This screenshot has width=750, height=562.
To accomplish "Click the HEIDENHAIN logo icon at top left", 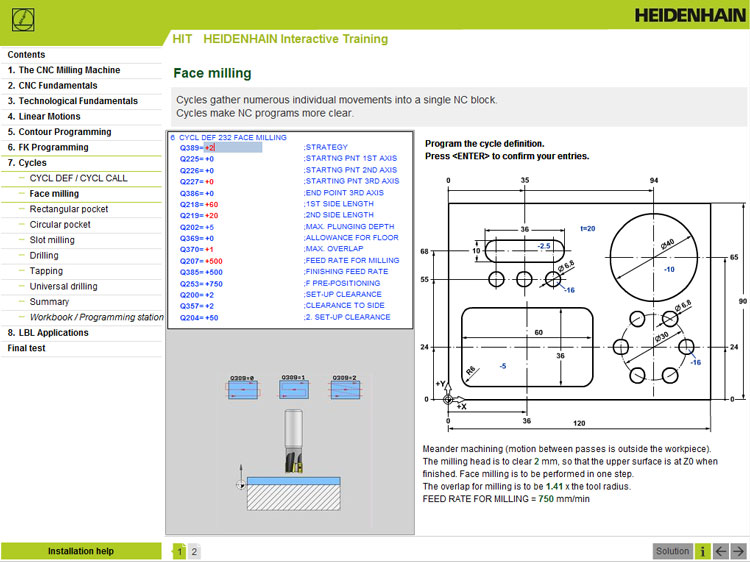I will pyautogui.click(x=23, y=21).
